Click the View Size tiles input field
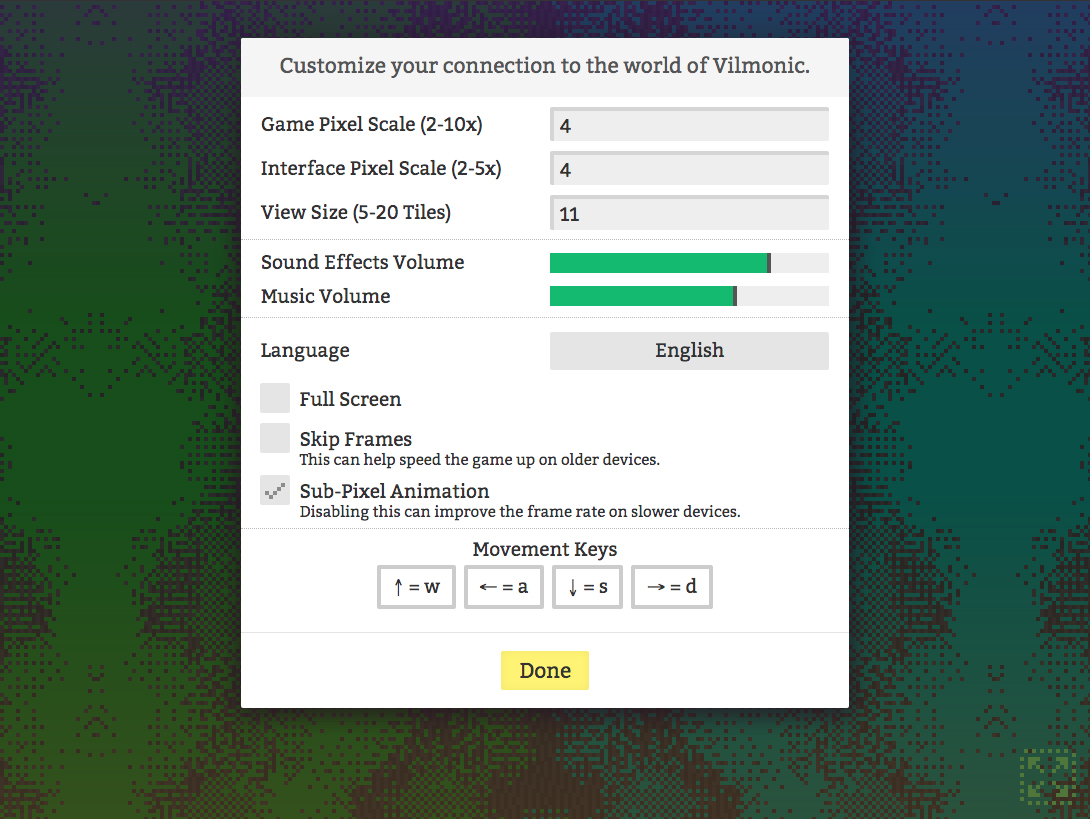This screenshot has width=1090, height=819. pyautogui.click(x=689, y=213)
